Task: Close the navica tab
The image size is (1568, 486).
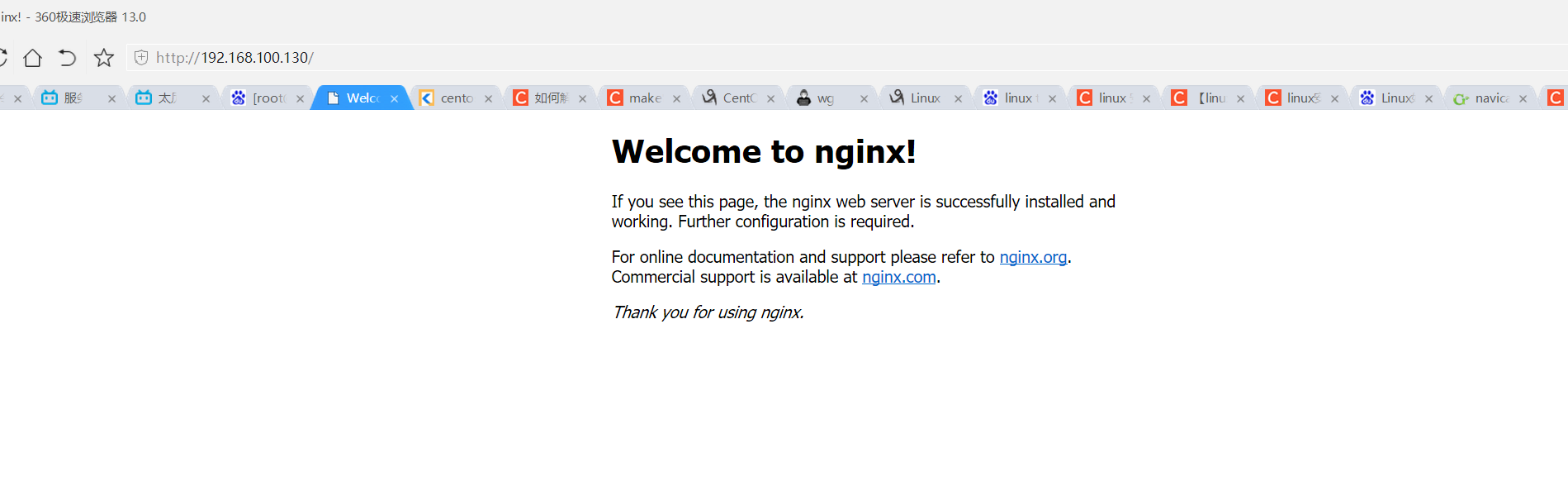Action: click(x=1523, y=98)
